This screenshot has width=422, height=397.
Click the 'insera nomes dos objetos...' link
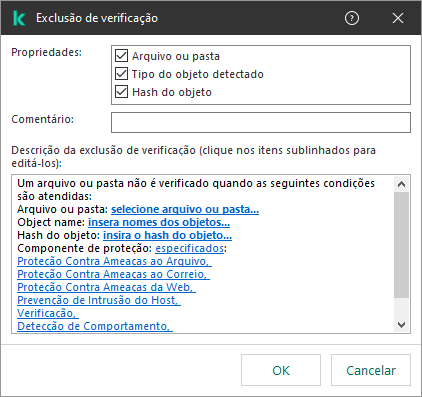coord(159,222)
